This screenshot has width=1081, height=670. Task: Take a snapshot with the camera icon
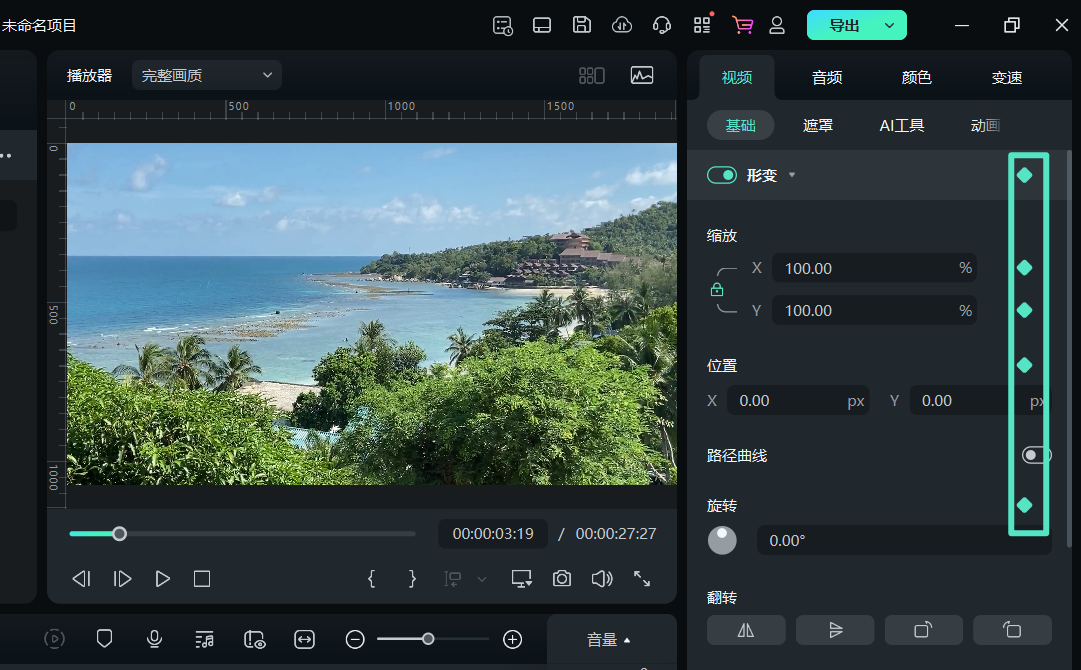(x=562, y=579)
